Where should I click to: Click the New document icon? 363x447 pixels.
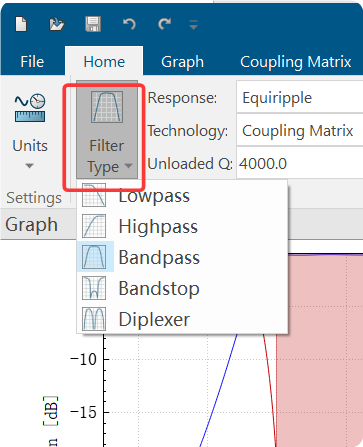point(21,24)
